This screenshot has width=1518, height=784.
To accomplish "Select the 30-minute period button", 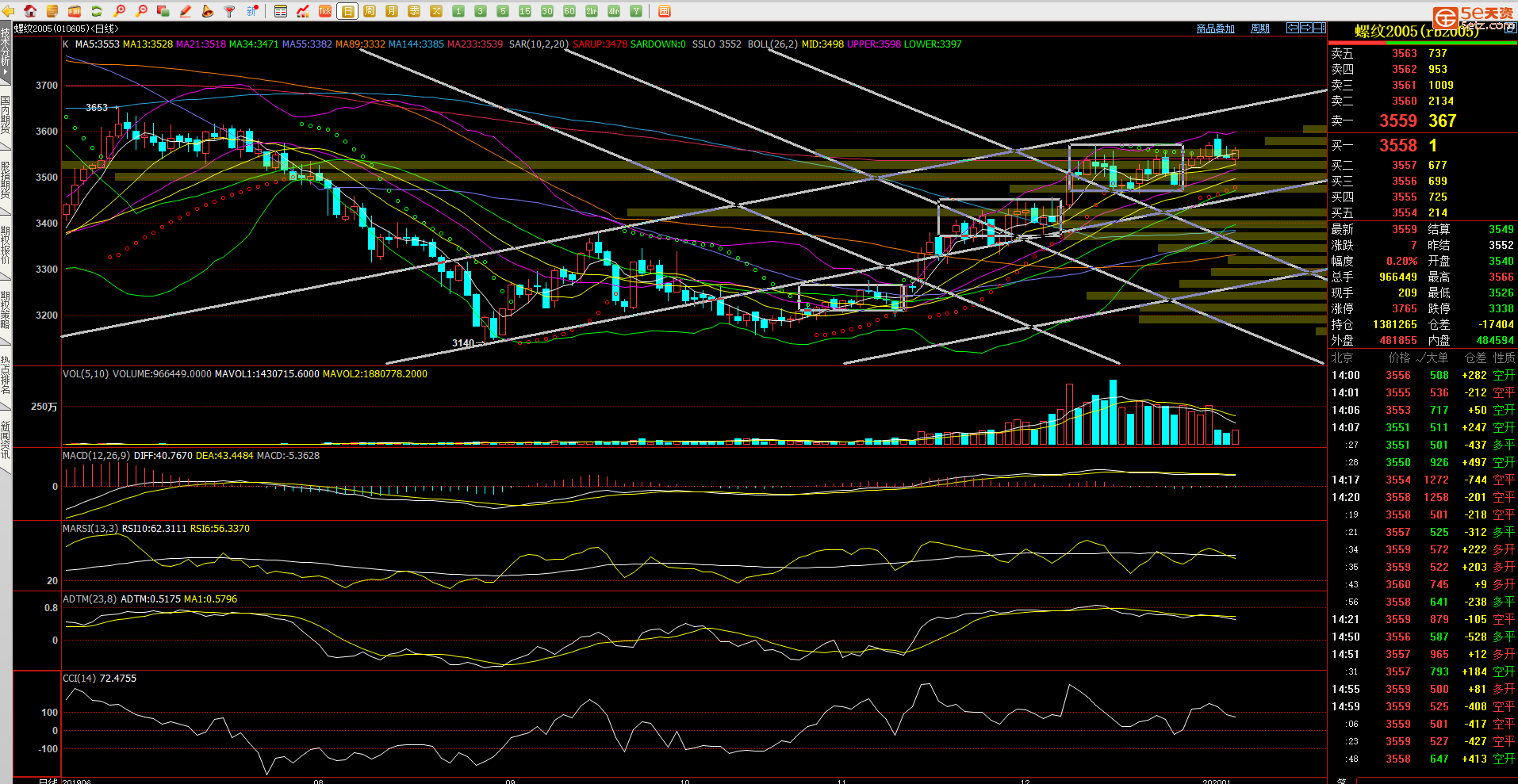I will 547,11.
